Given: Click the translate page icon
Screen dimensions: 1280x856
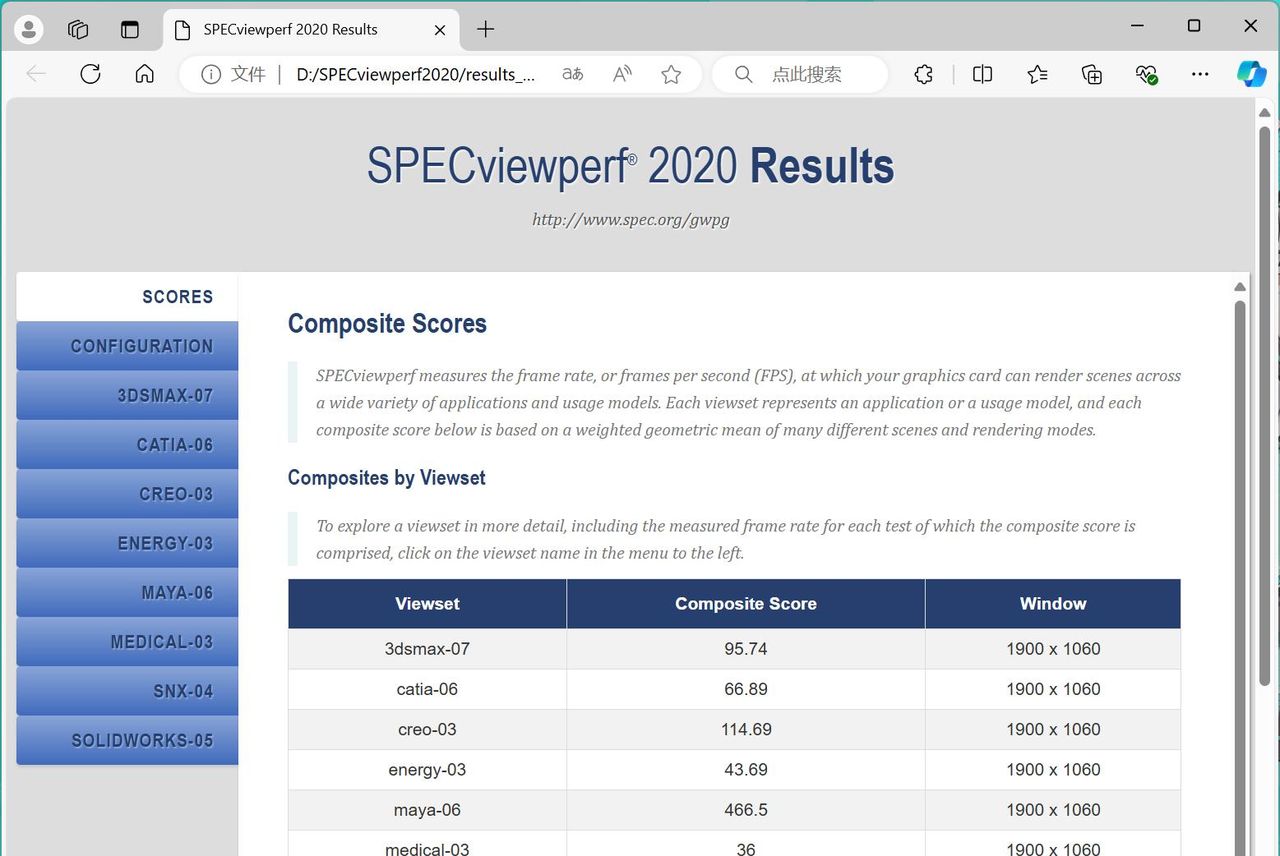Looking at the screenshot, I should coord(573,74).
